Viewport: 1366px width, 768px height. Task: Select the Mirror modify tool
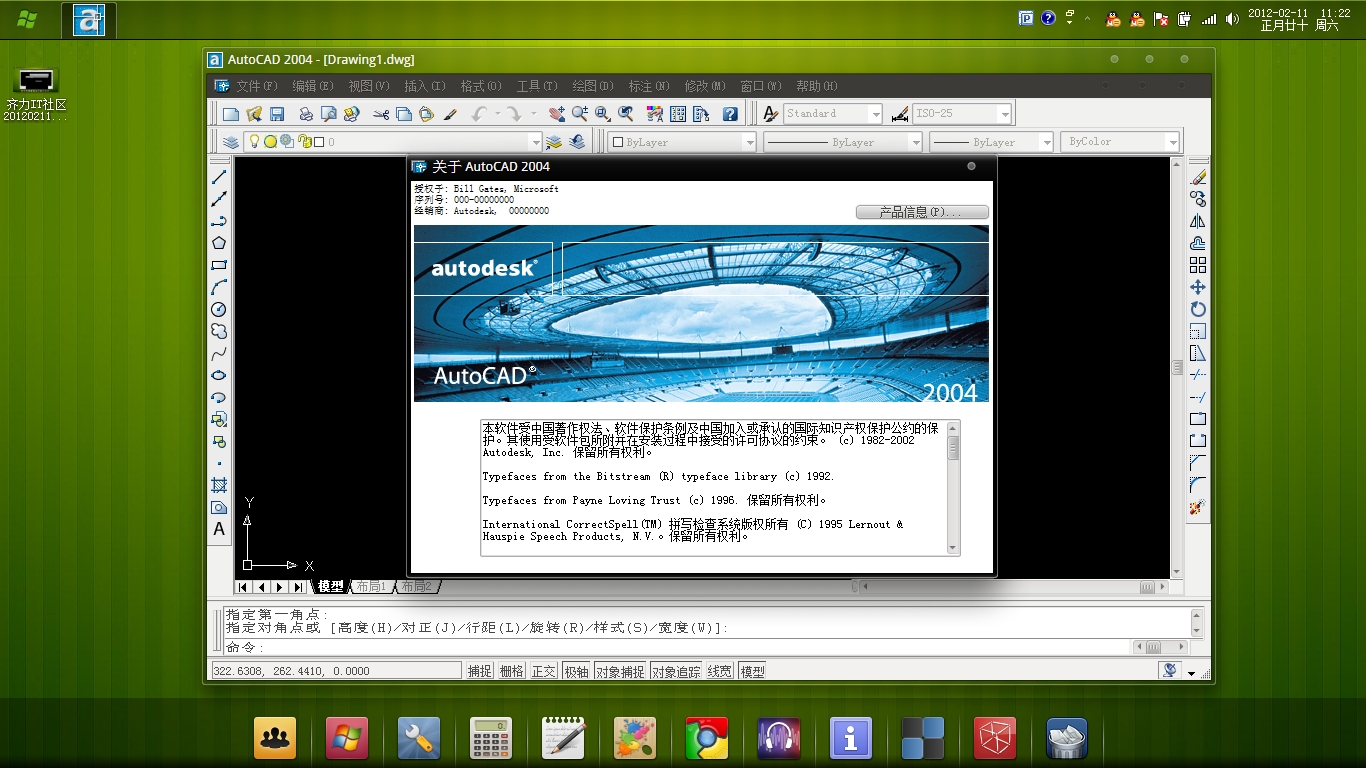[x=1198, y=221]
